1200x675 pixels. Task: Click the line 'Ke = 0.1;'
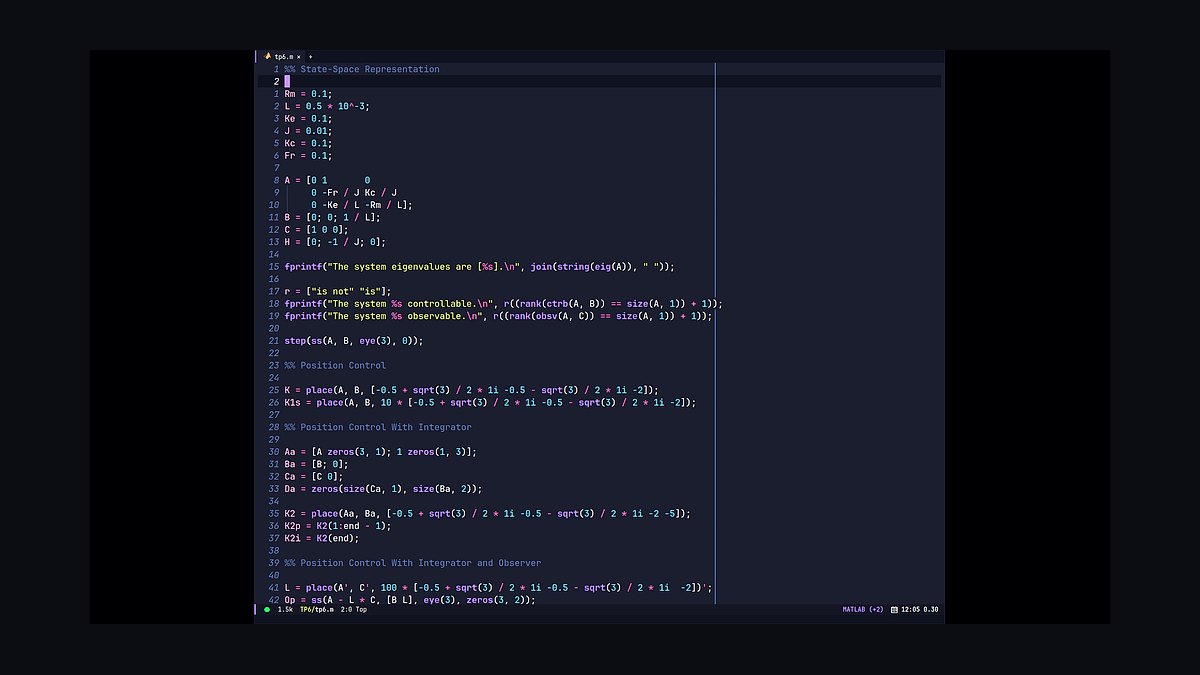[x=308, y=118]
